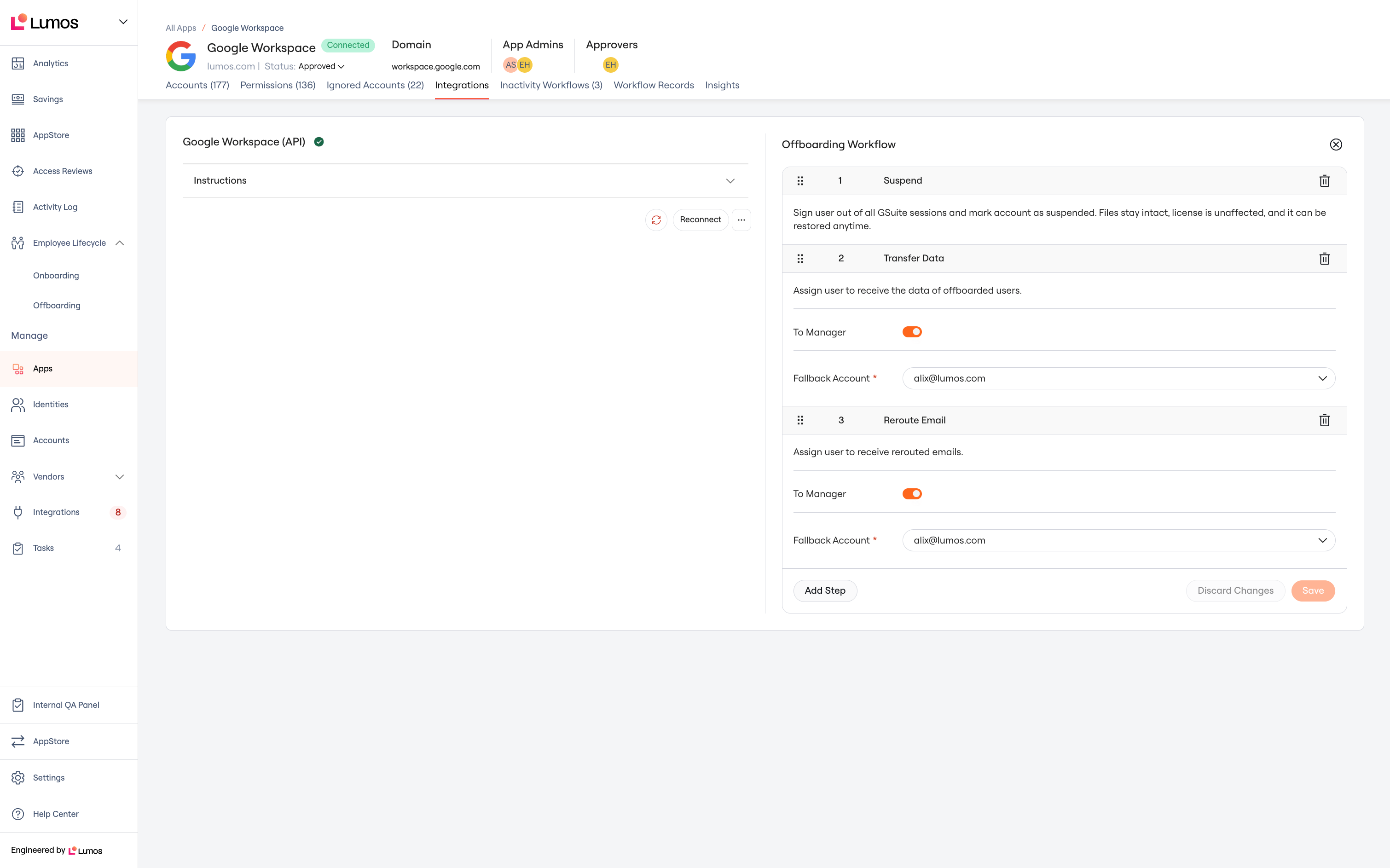Open Reroute Email Fallback Account dropdown
Screen dimensions: 1390x868
pos(1118,540)
